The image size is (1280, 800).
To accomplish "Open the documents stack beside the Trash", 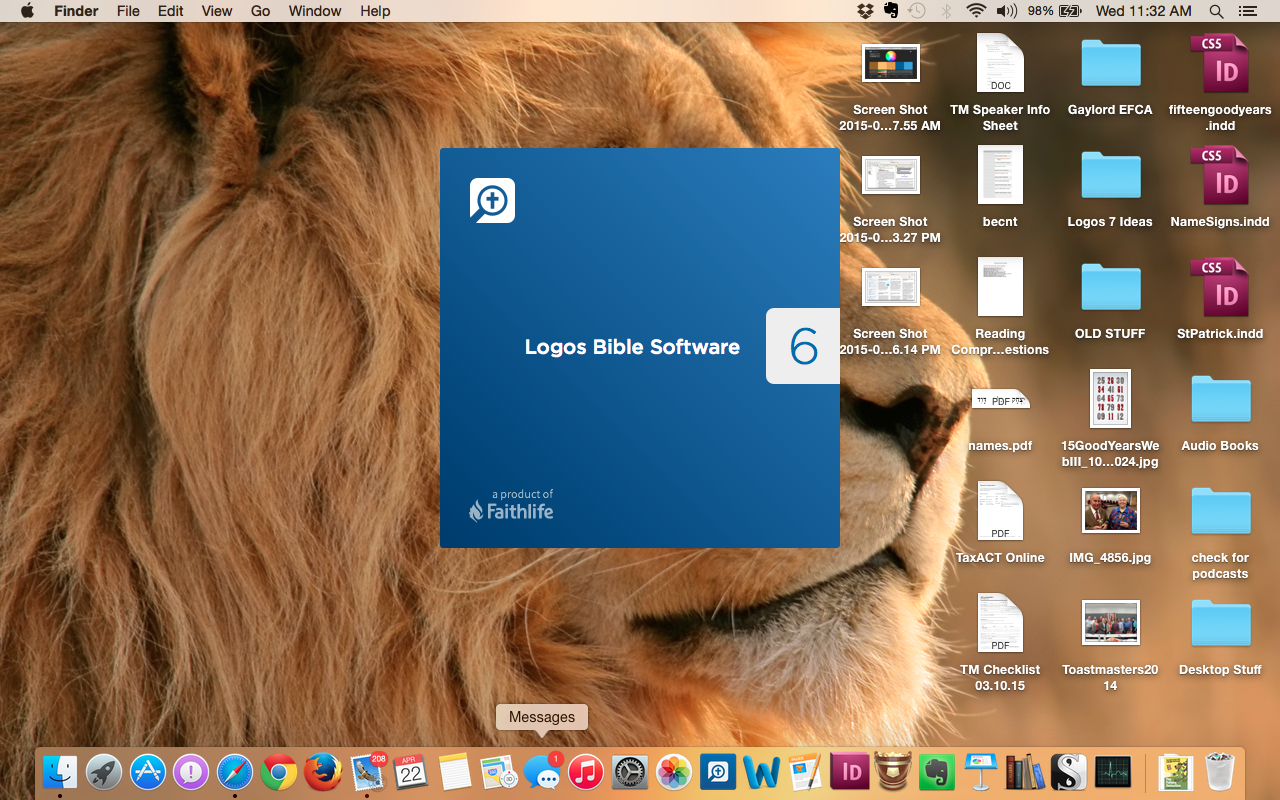I will pos(1176,772).
